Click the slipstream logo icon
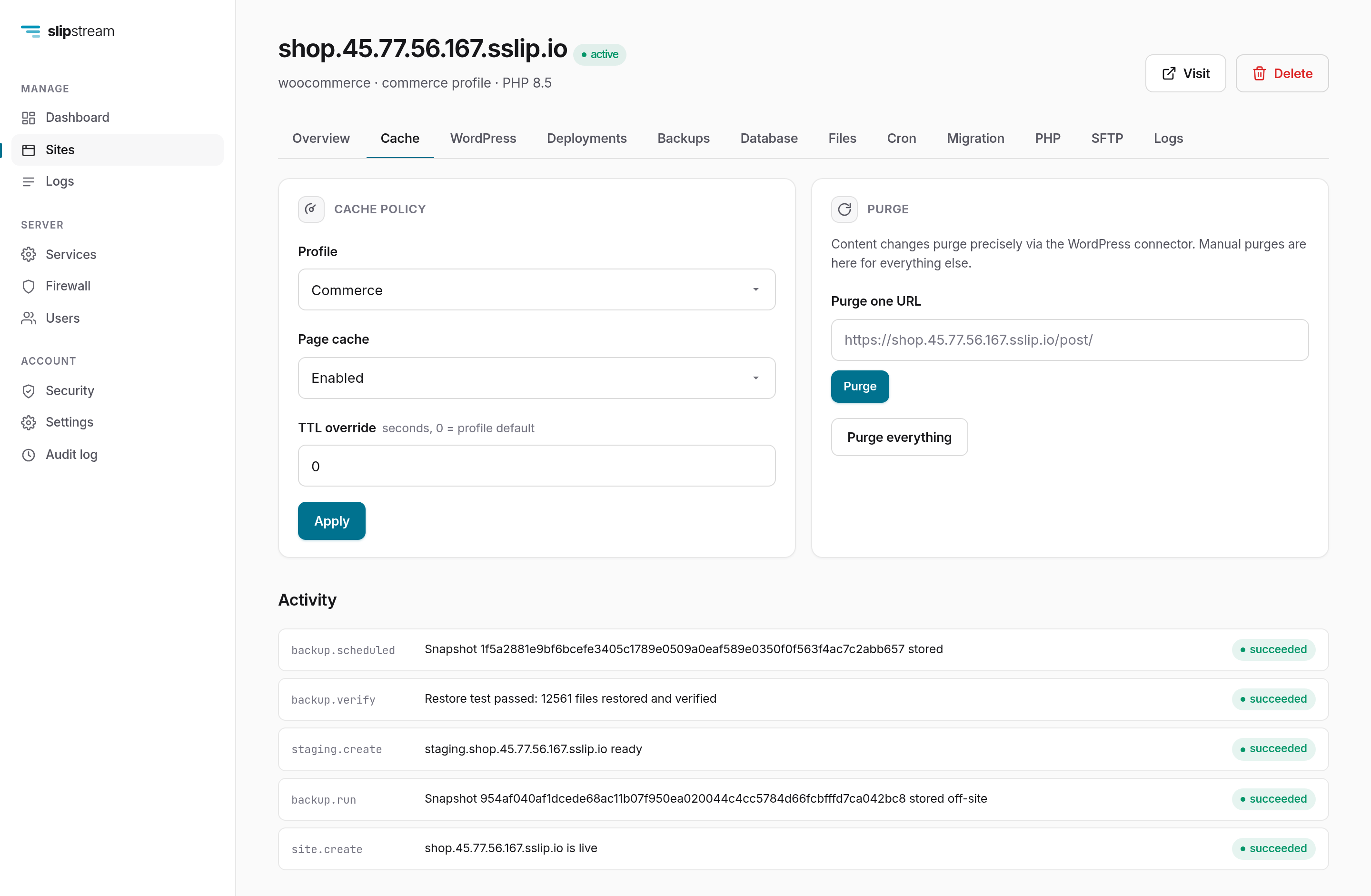The height and width of the screenshot is (896, 1371). [30, 31]
